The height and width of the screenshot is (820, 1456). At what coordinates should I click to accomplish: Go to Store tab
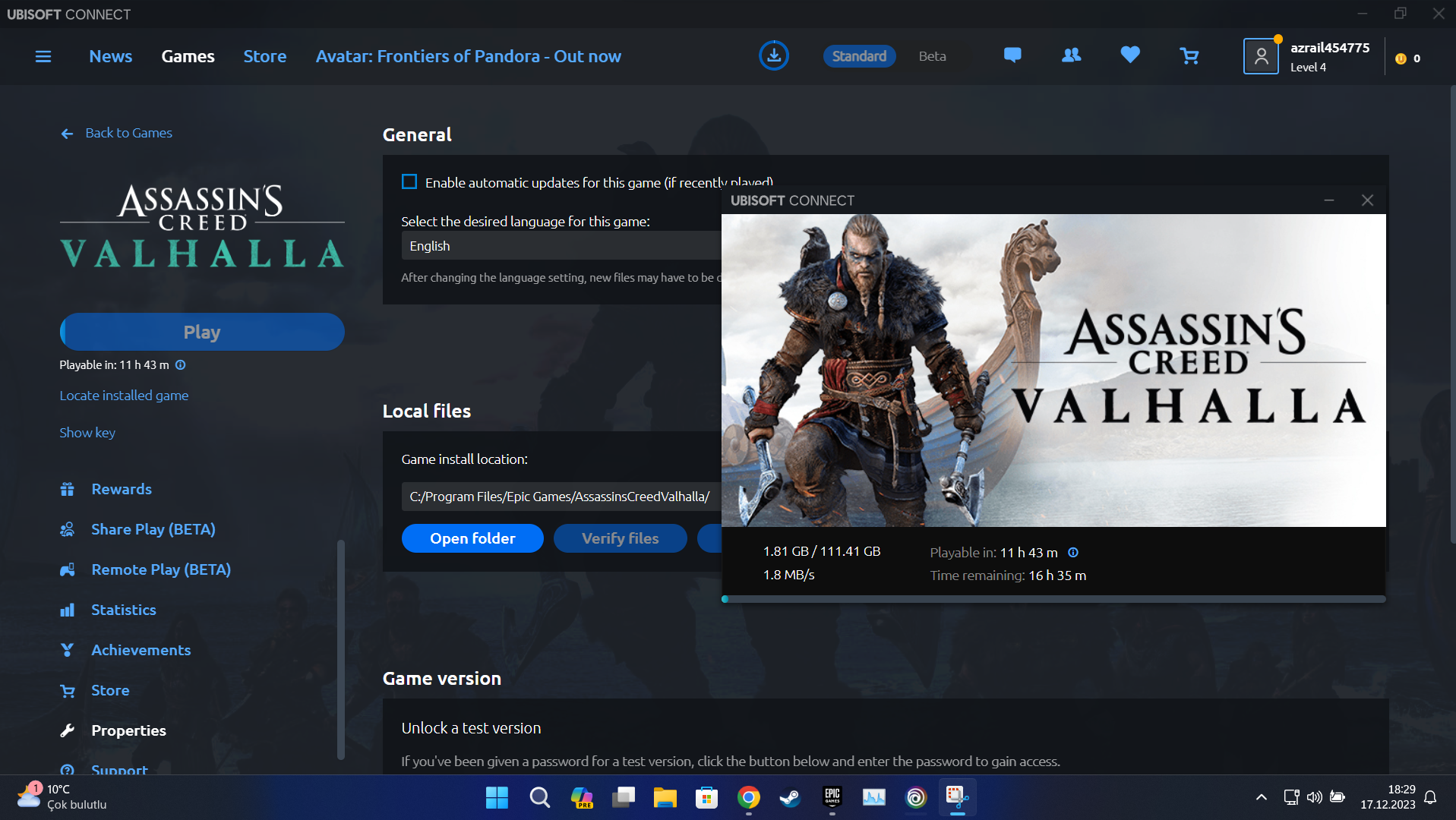264,56
